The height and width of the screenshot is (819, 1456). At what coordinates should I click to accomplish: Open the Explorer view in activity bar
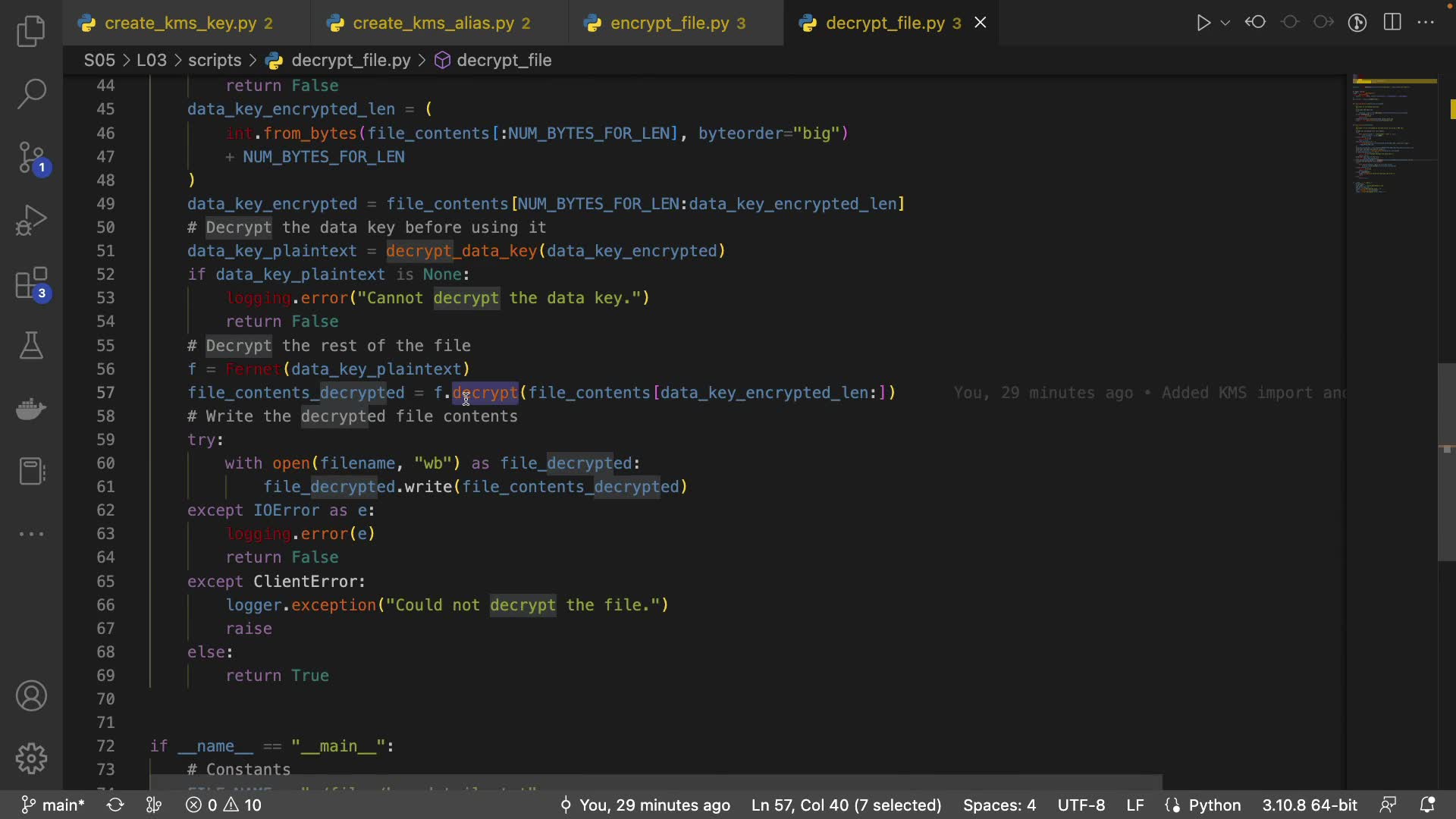[31, 32]
